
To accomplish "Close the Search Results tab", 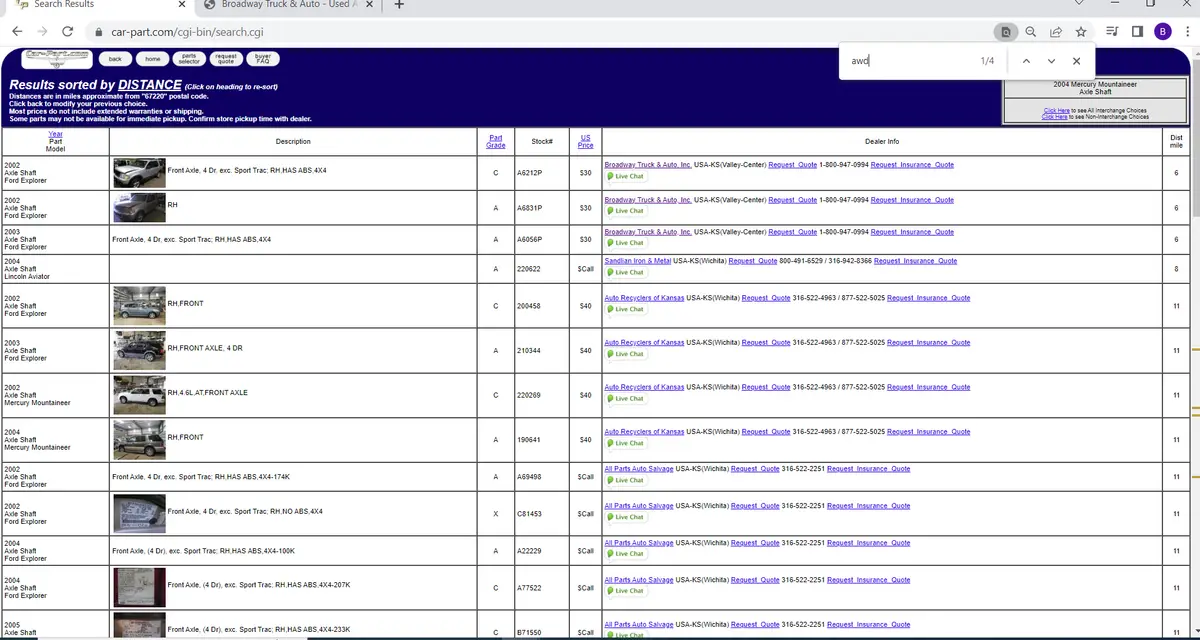I will point(181,5).
